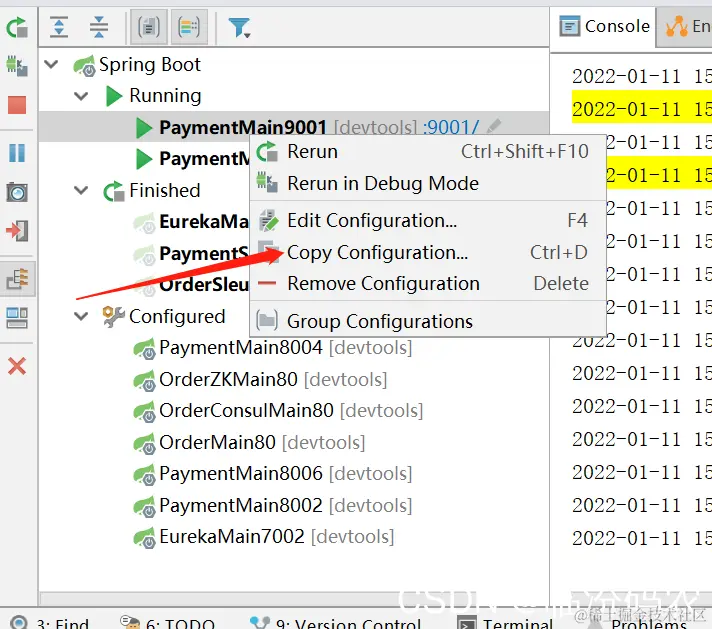Image resolution: width=712 pixels, height=629 pixels.
Task: Select PaymentMain9001 running configuration
Action: tap(243, 127)
